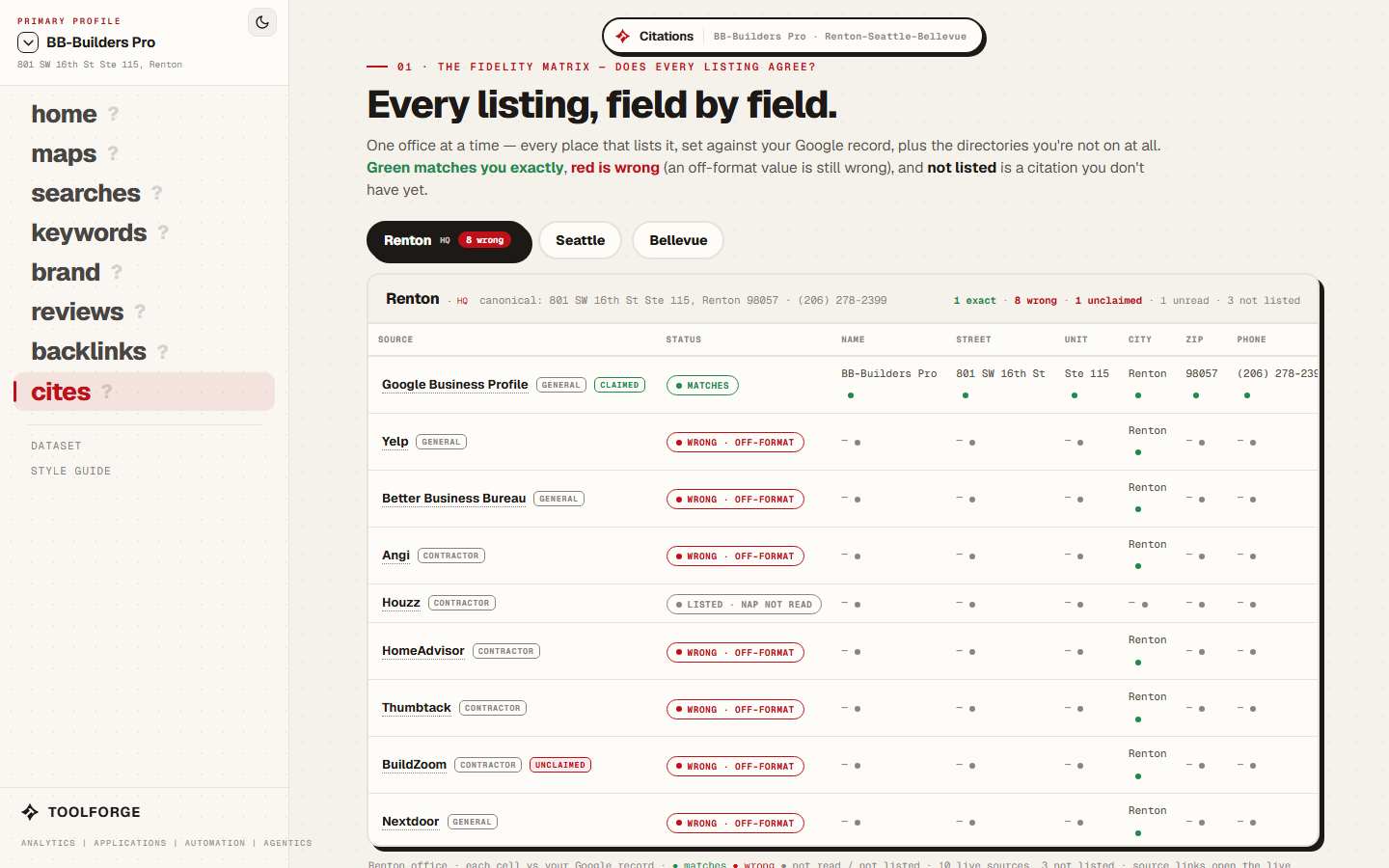Open the Angi source link
The width and height of the screenshot is (1389, 868).
tap(396, 556)
